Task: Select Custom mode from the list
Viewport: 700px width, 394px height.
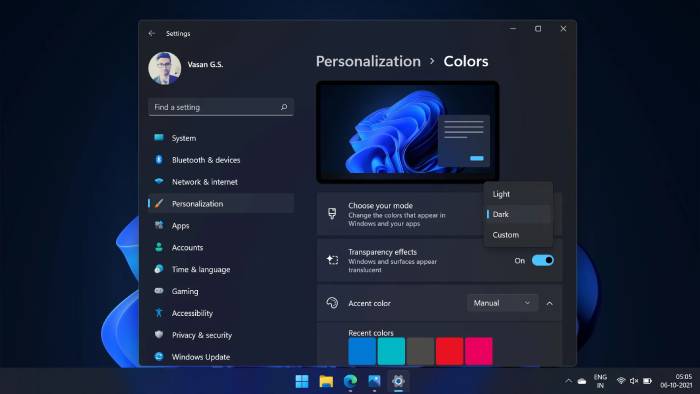Action: click(x=518, y=235)
